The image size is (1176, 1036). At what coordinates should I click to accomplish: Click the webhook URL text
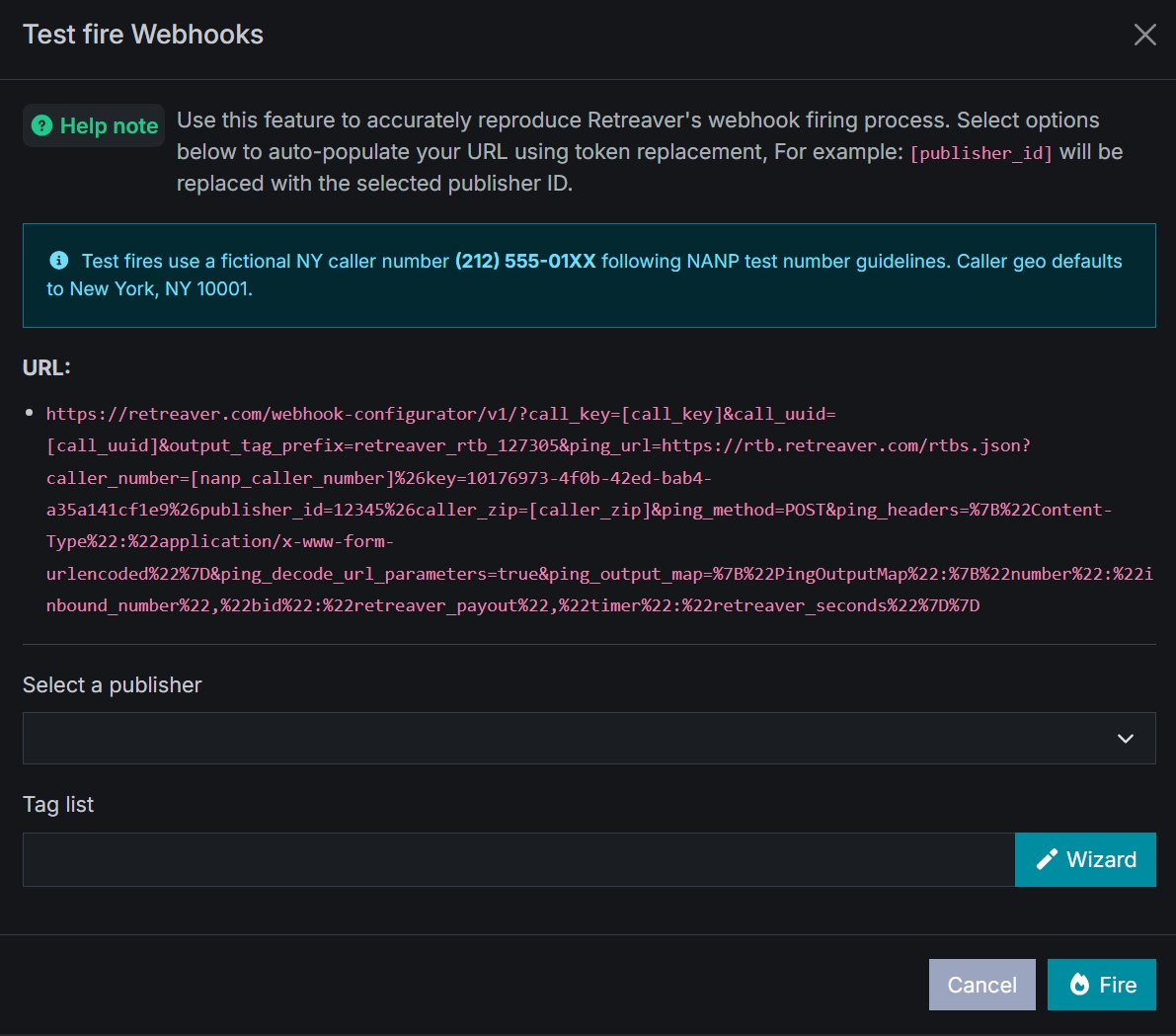598,510
